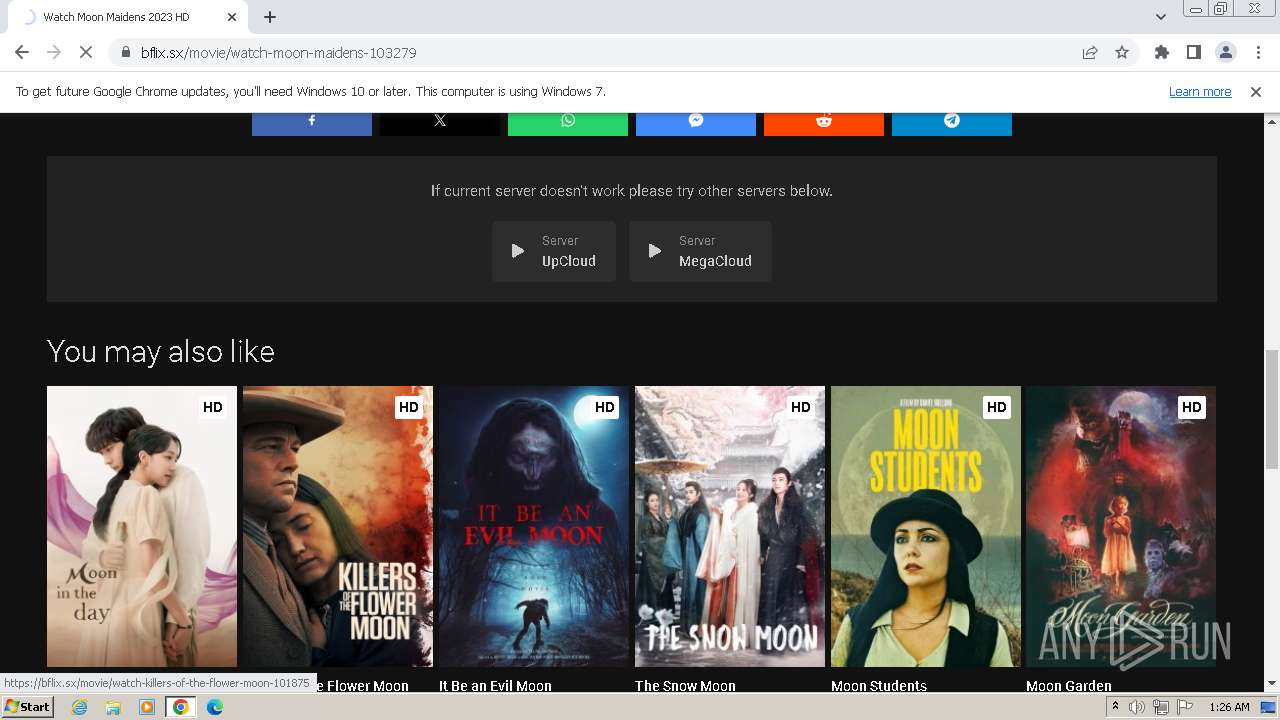This screenshot has height=720, width=1280.
Task: Open the Learn more link about Chrome updates
Action: click(1200, 91)
